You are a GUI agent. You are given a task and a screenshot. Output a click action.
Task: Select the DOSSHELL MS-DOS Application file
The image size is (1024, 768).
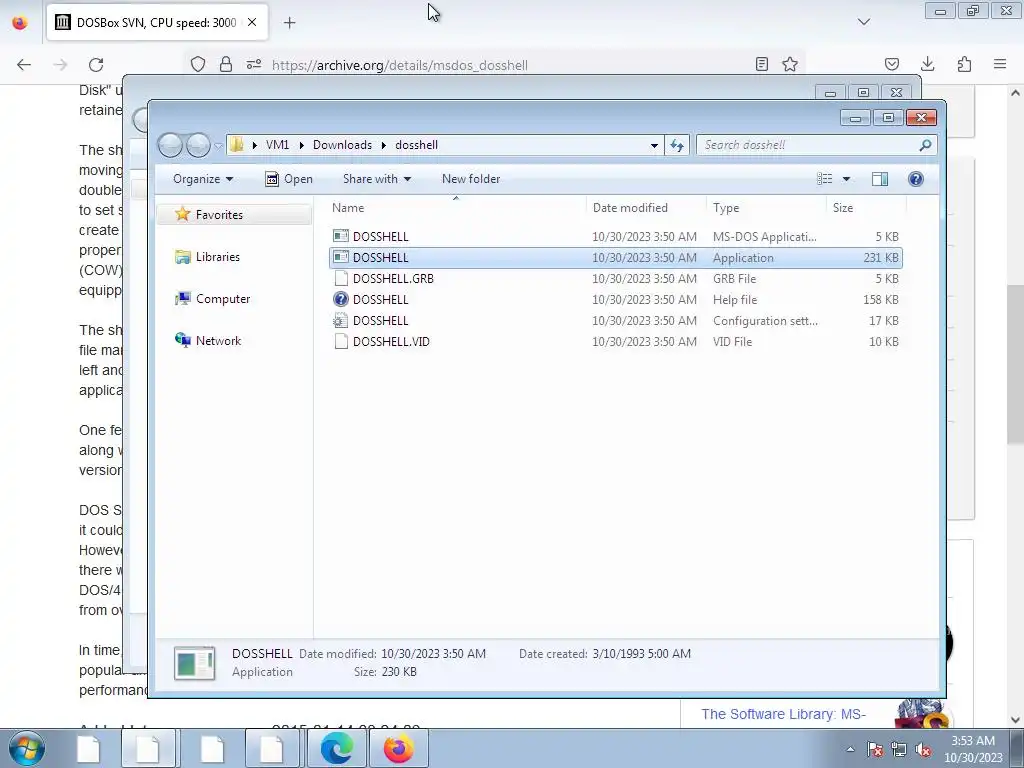click(616, 236)
